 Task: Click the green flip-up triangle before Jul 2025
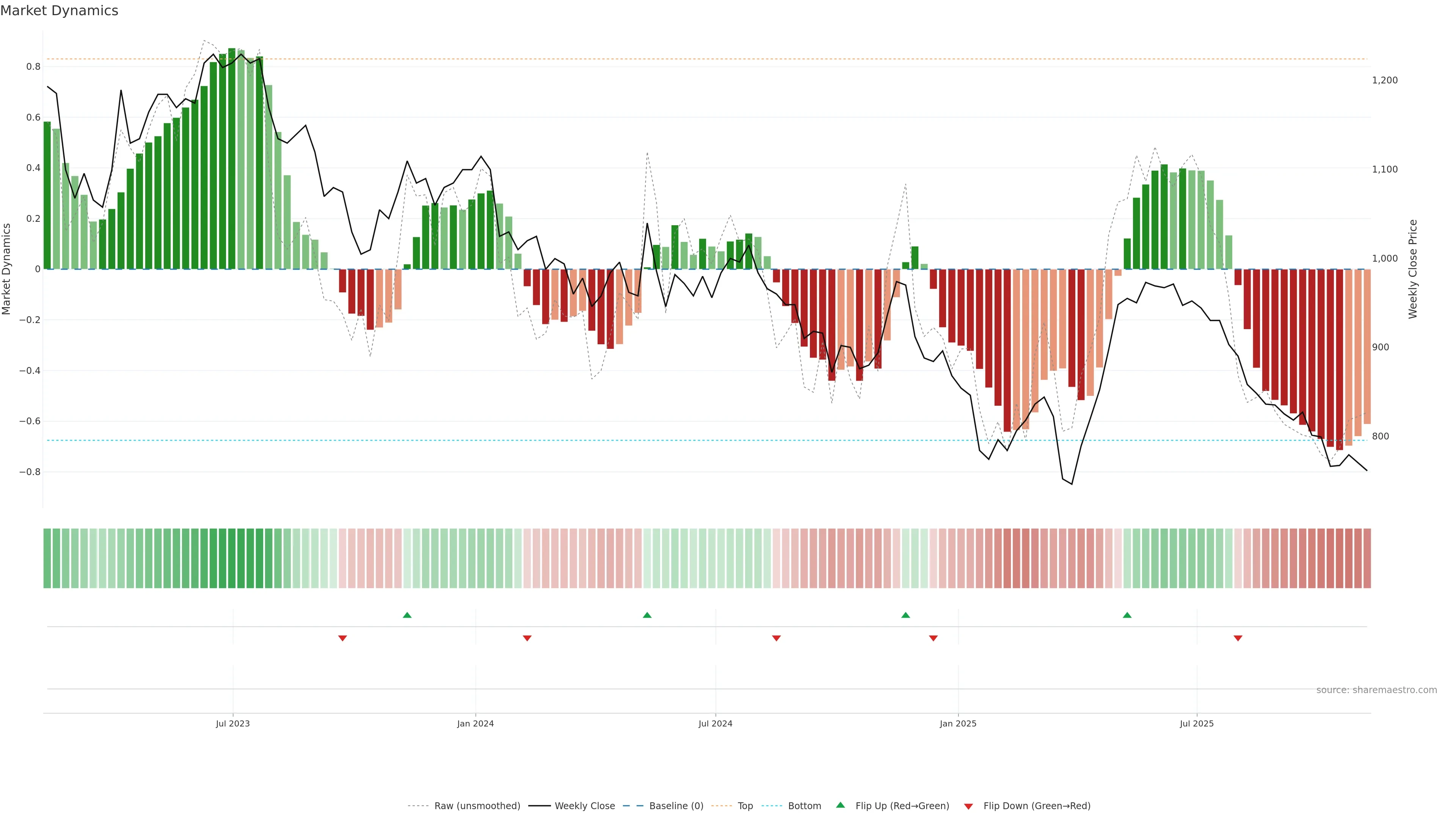1127,615
